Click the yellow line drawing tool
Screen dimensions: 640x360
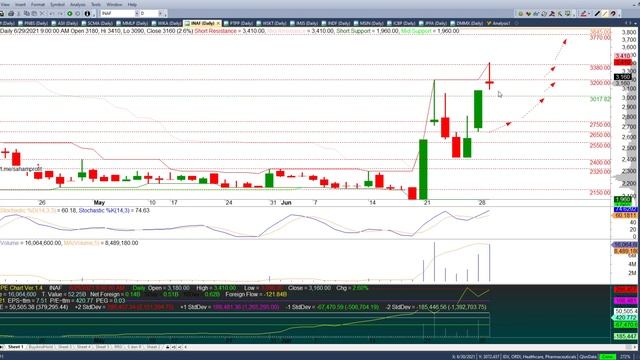pyautogui.click(x=605, y=14)
